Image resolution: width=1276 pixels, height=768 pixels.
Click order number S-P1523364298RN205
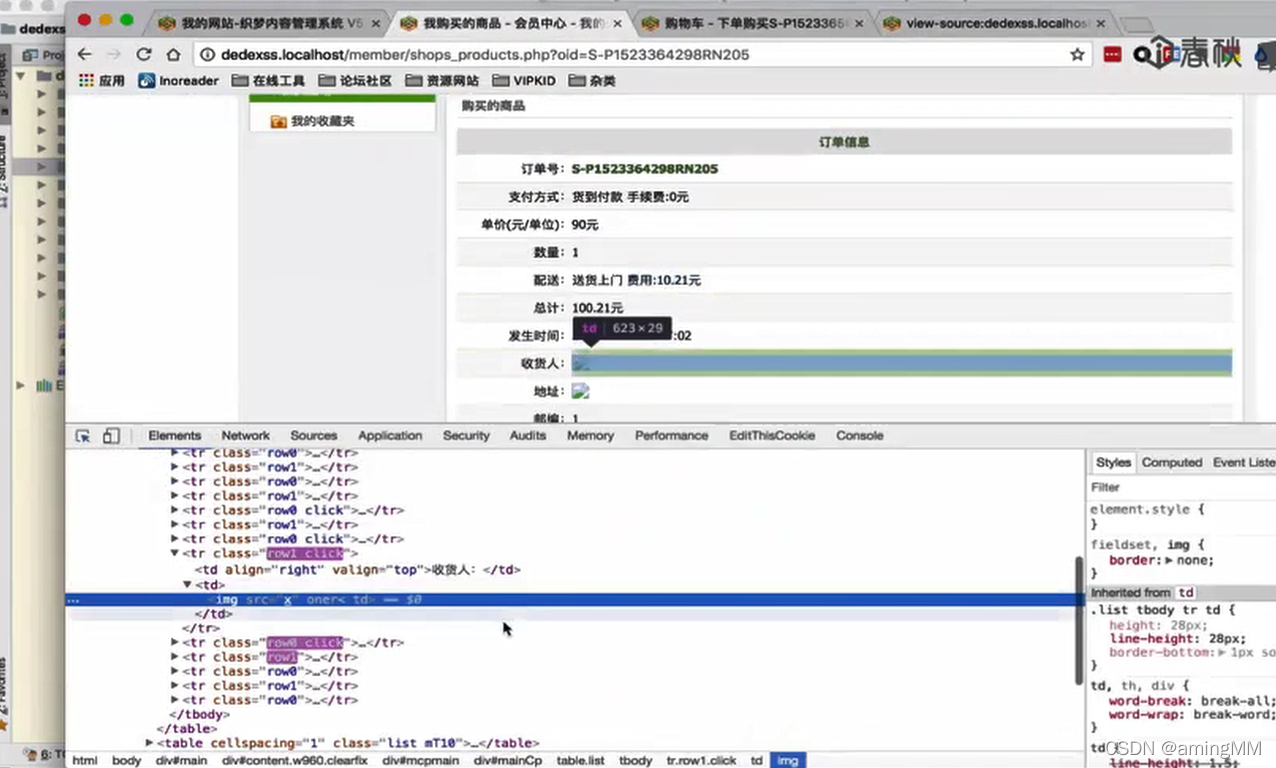pos(644,169)
